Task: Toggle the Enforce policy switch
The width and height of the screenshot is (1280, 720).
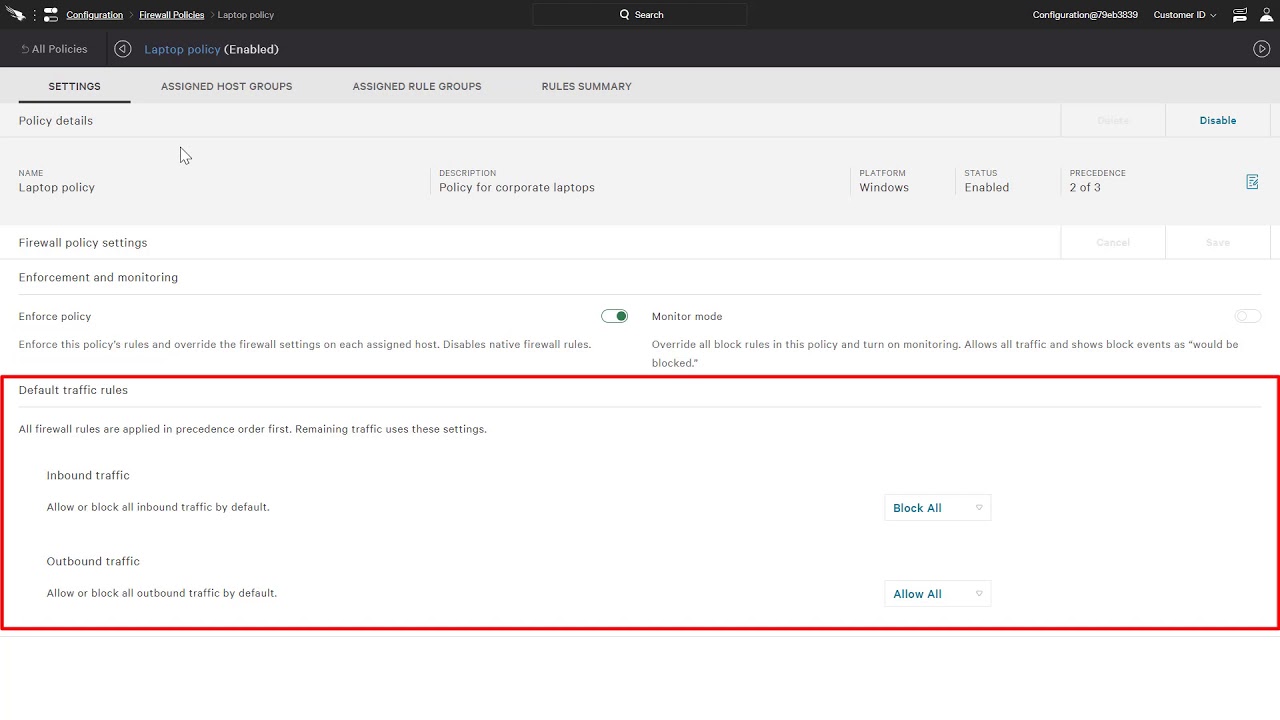Action: pyautogui.click(x=614, y=316)
